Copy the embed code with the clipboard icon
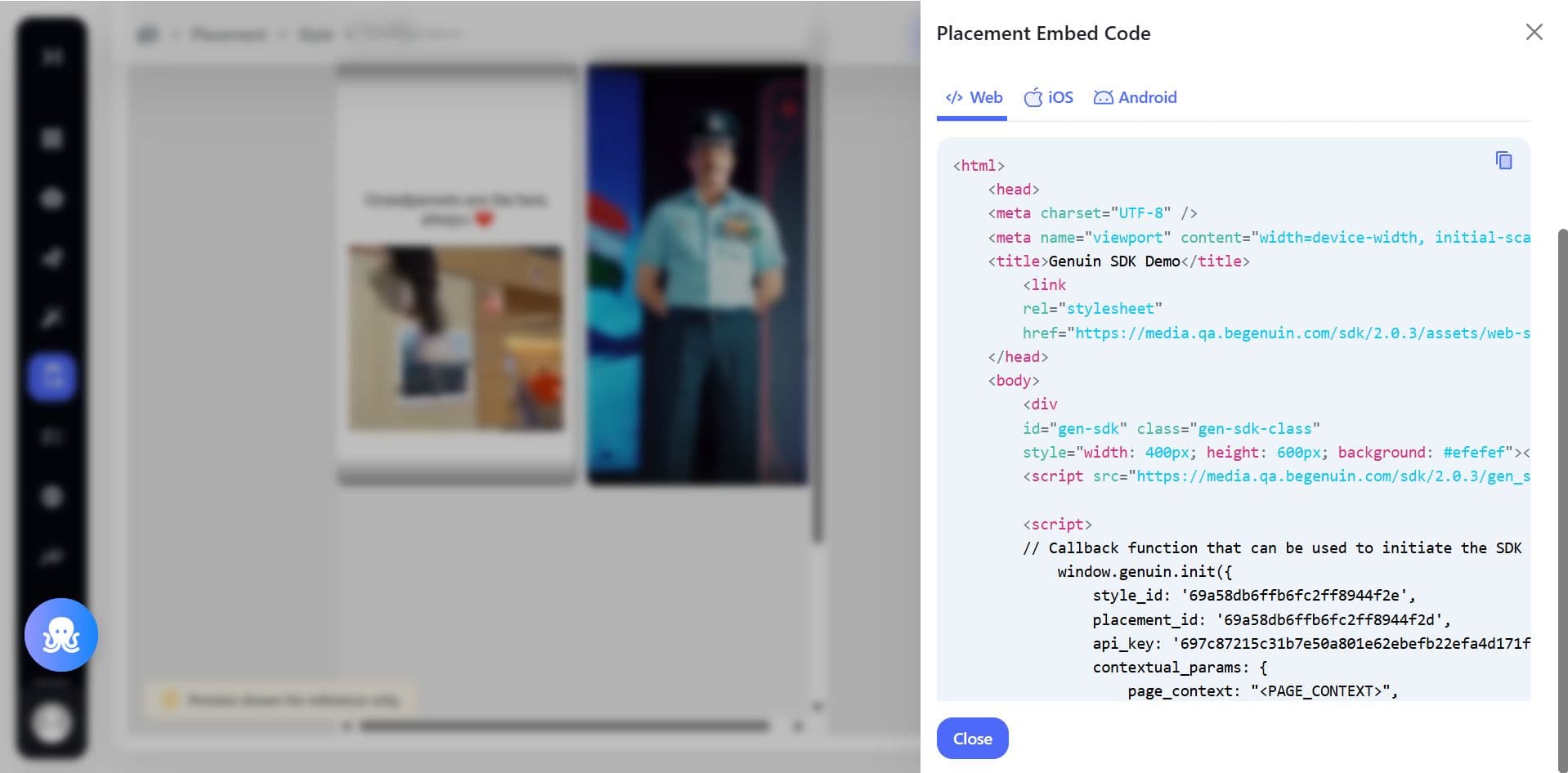This screenshot has height=773, width=1568. click(x=1503, y=160)
